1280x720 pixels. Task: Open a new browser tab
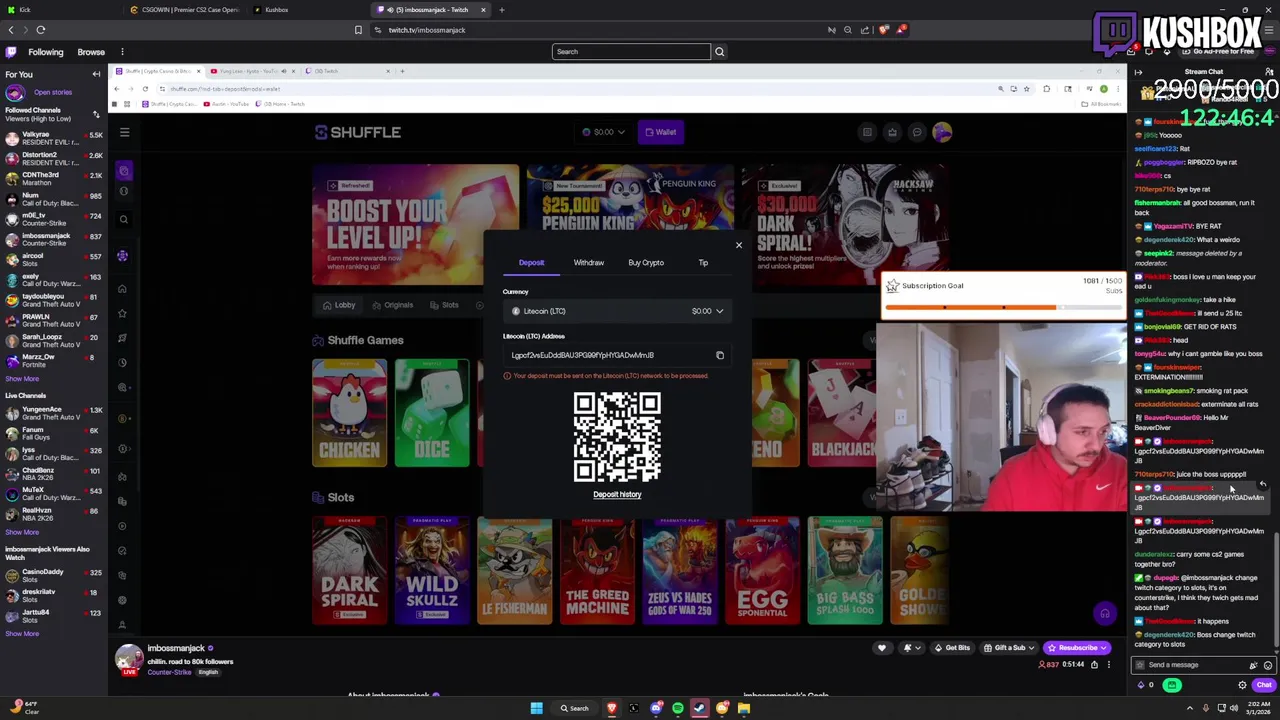point(502,10)
